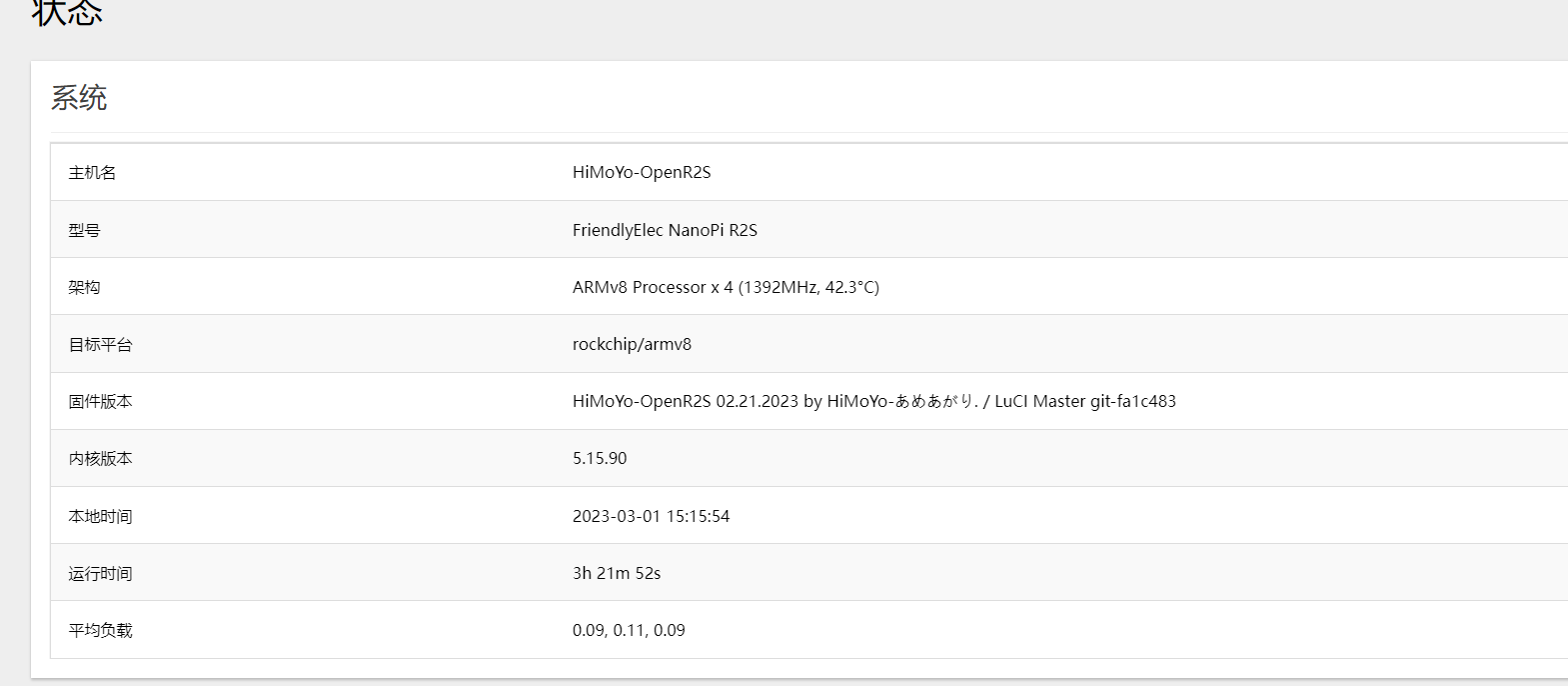The image size is (1568, 686).
Task: Click the firmware version text with LuCI Master
Action: pyautogui.click(x=873, y=401)
